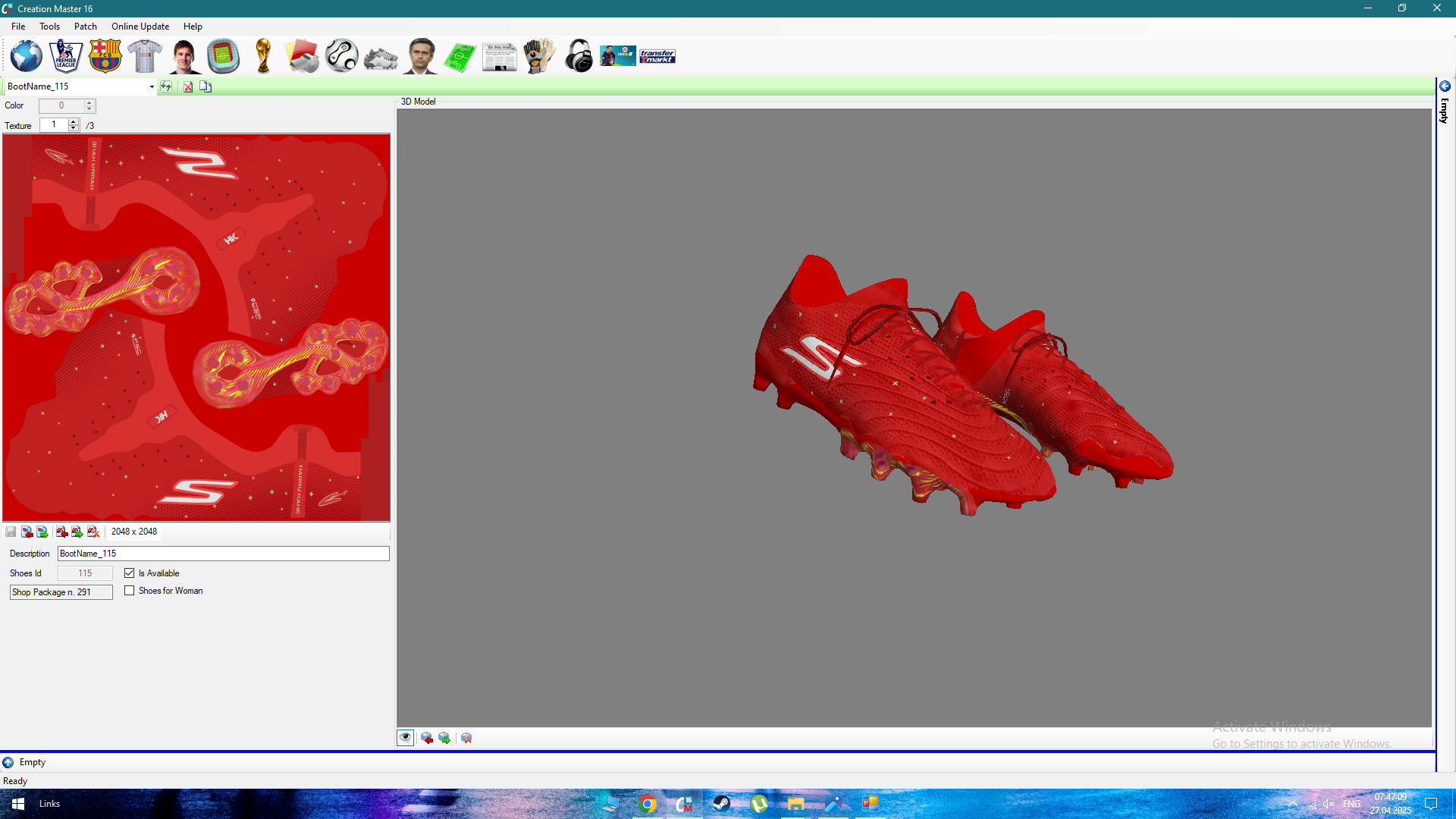
Task: Increase the Texture number stepper
Action: 74,121
